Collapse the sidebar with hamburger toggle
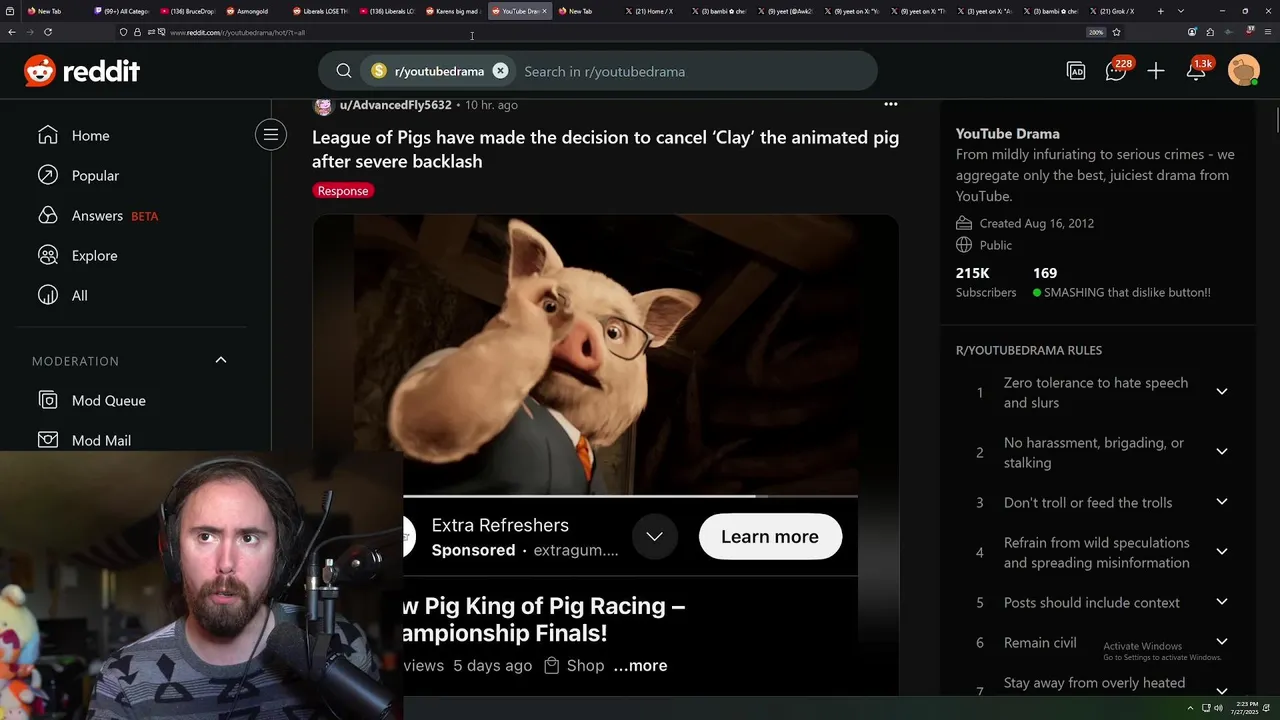 271,135
